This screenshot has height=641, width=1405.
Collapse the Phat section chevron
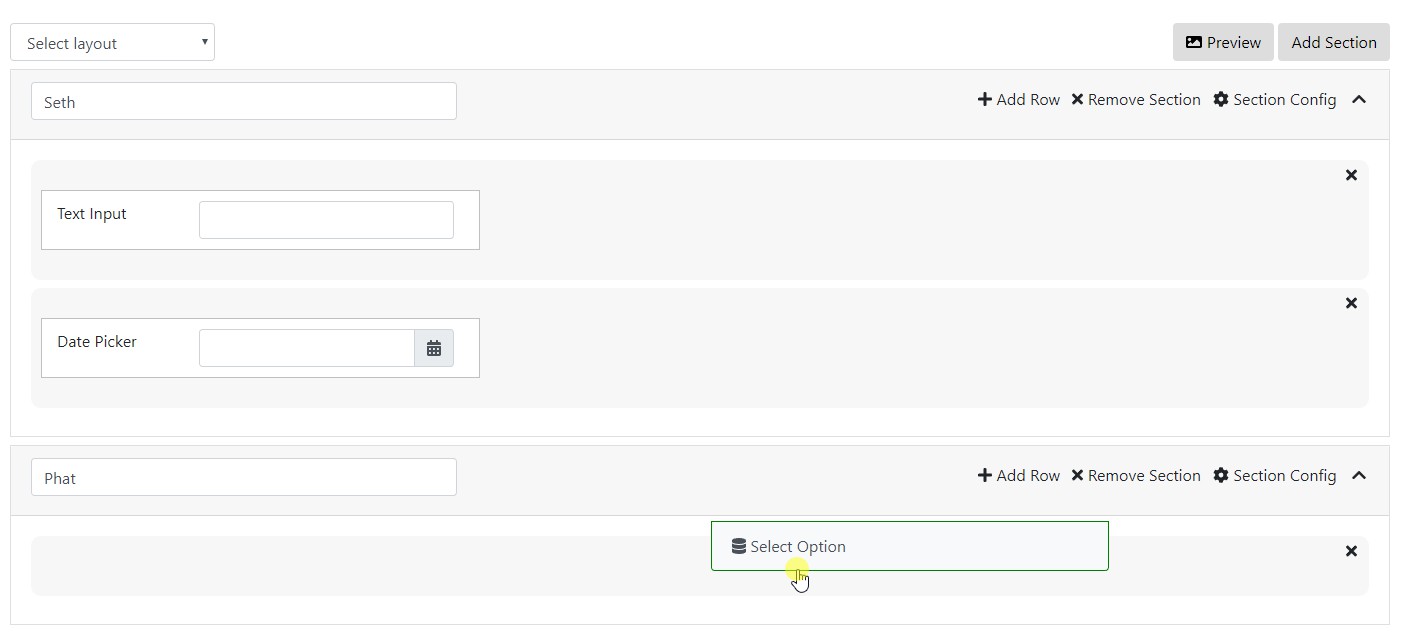click(1359, 476)
